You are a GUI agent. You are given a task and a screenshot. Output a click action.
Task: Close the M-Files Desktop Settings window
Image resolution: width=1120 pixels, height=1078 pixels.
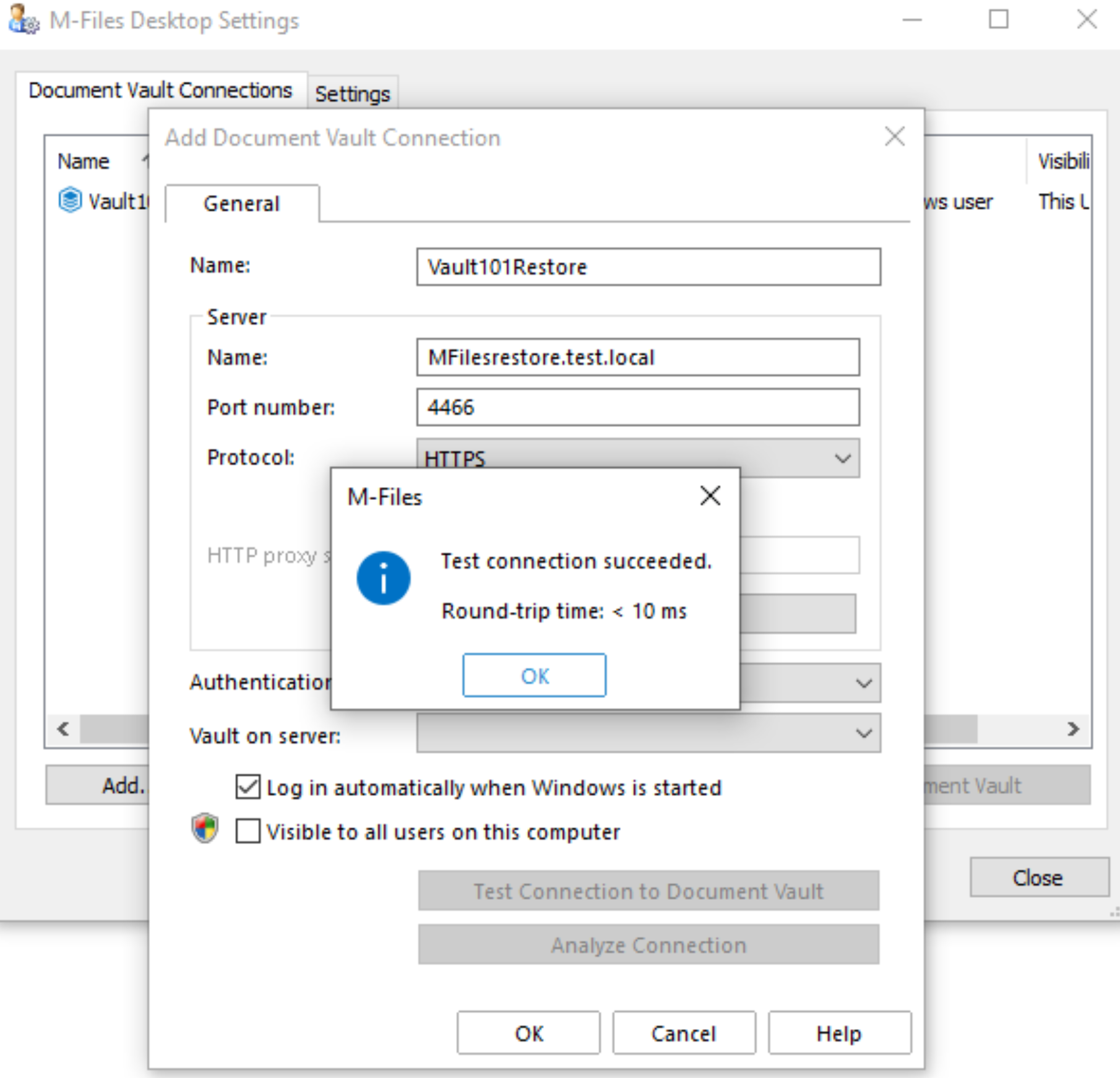[x=1087, y=20]
